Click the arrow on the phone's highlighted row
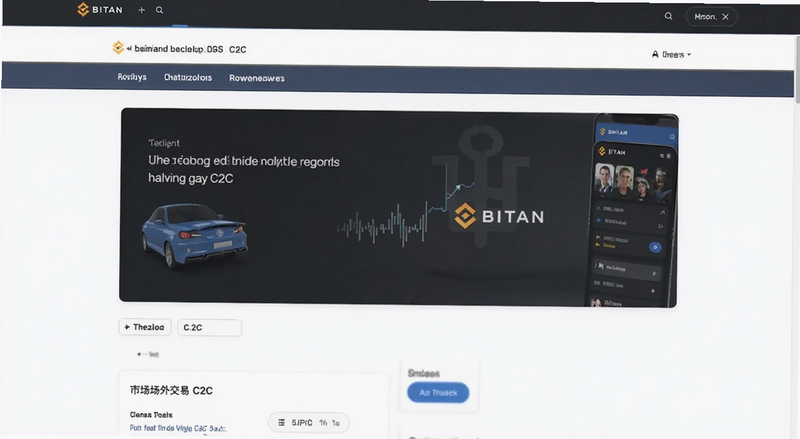The image size is (800, 439). tap(654, 274)
